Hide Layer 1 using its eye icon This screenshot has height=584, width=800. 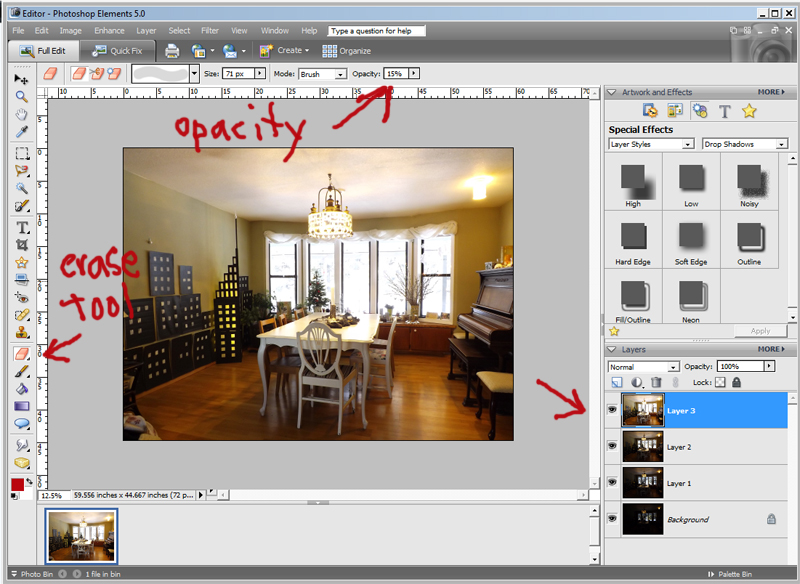coord(612,482)
